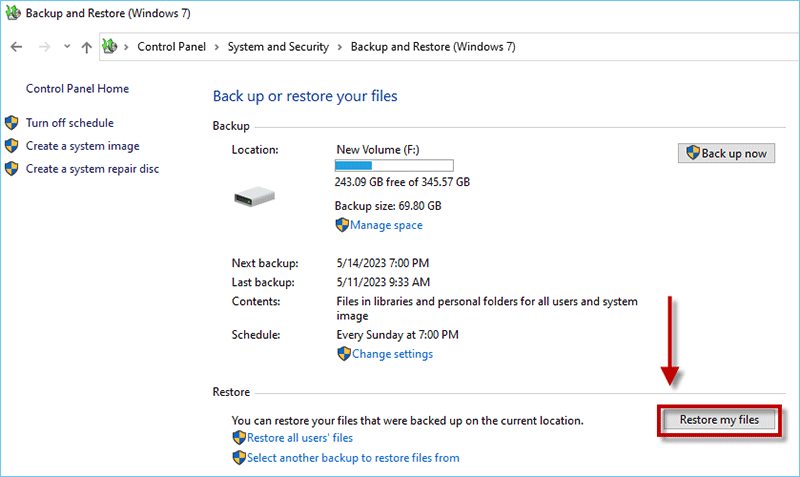Click the Restore section heading
Viewport: 800px width, 477px height.
[x=231, y=392]
